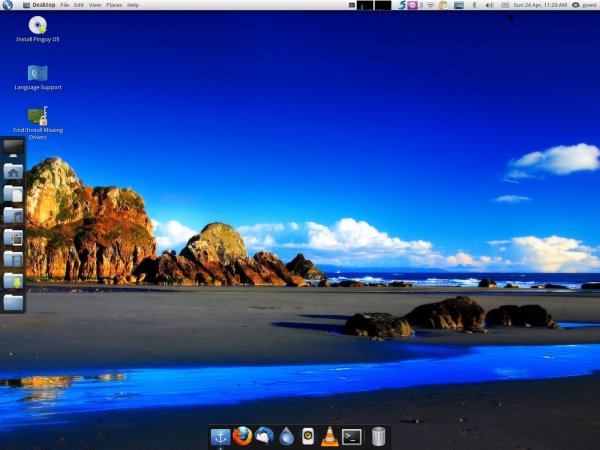Launch VLC media player cone icon
This screenshot has width=600, height=450.
[x=329, y=436]
